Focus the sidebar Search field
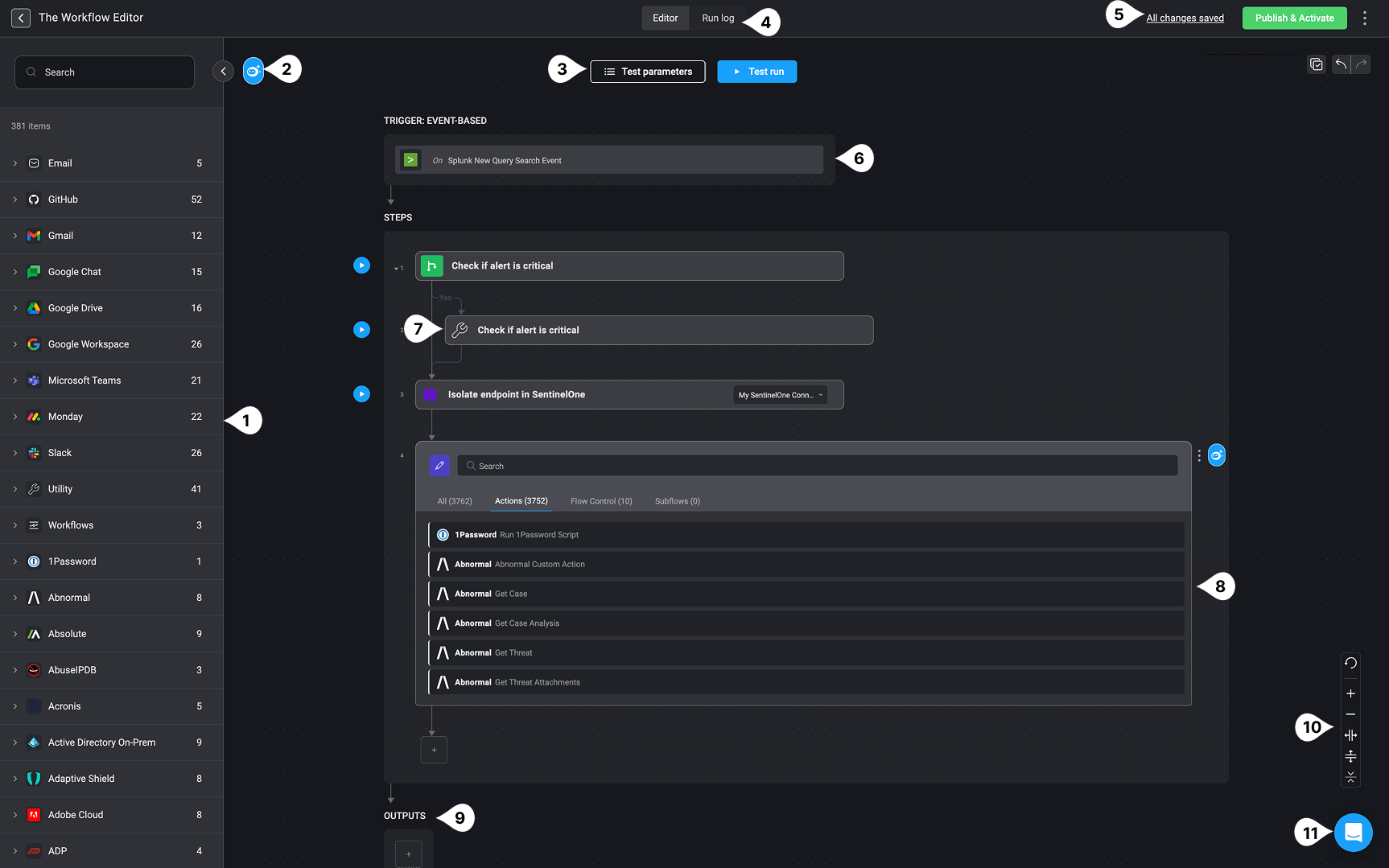1389x868 pixels. [x=105, y=72]
